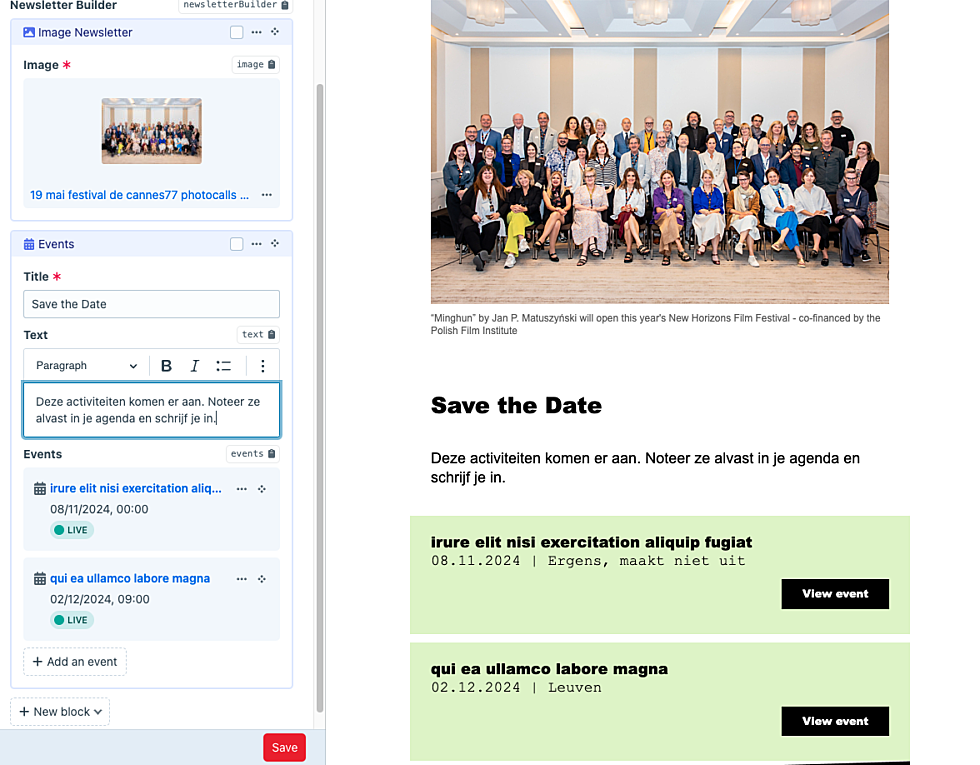Tick the Events block checkbox
This screenshot has height=765, width=980.
click(236, 244)
